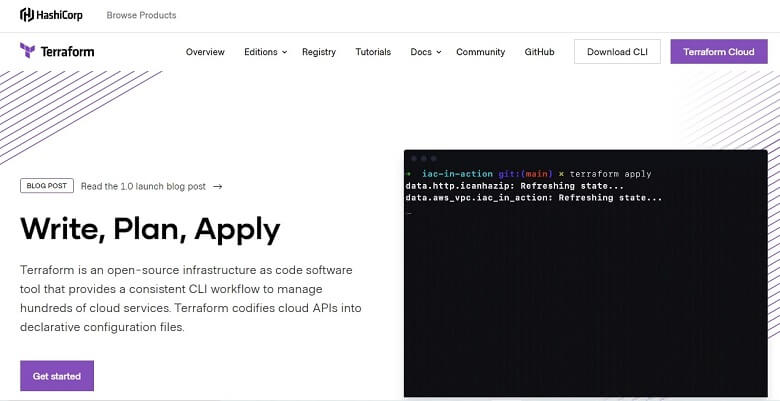Screen dimensions: 780x401
Task: Click the BLOG POST badge
Action: coord(47,186)
